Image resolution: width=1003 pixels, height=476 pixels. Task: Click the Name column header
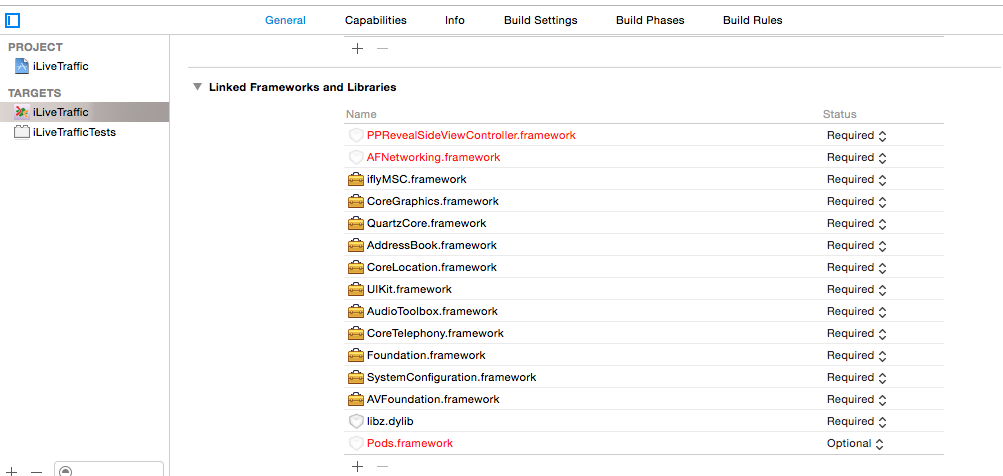(x=361, y=115)
